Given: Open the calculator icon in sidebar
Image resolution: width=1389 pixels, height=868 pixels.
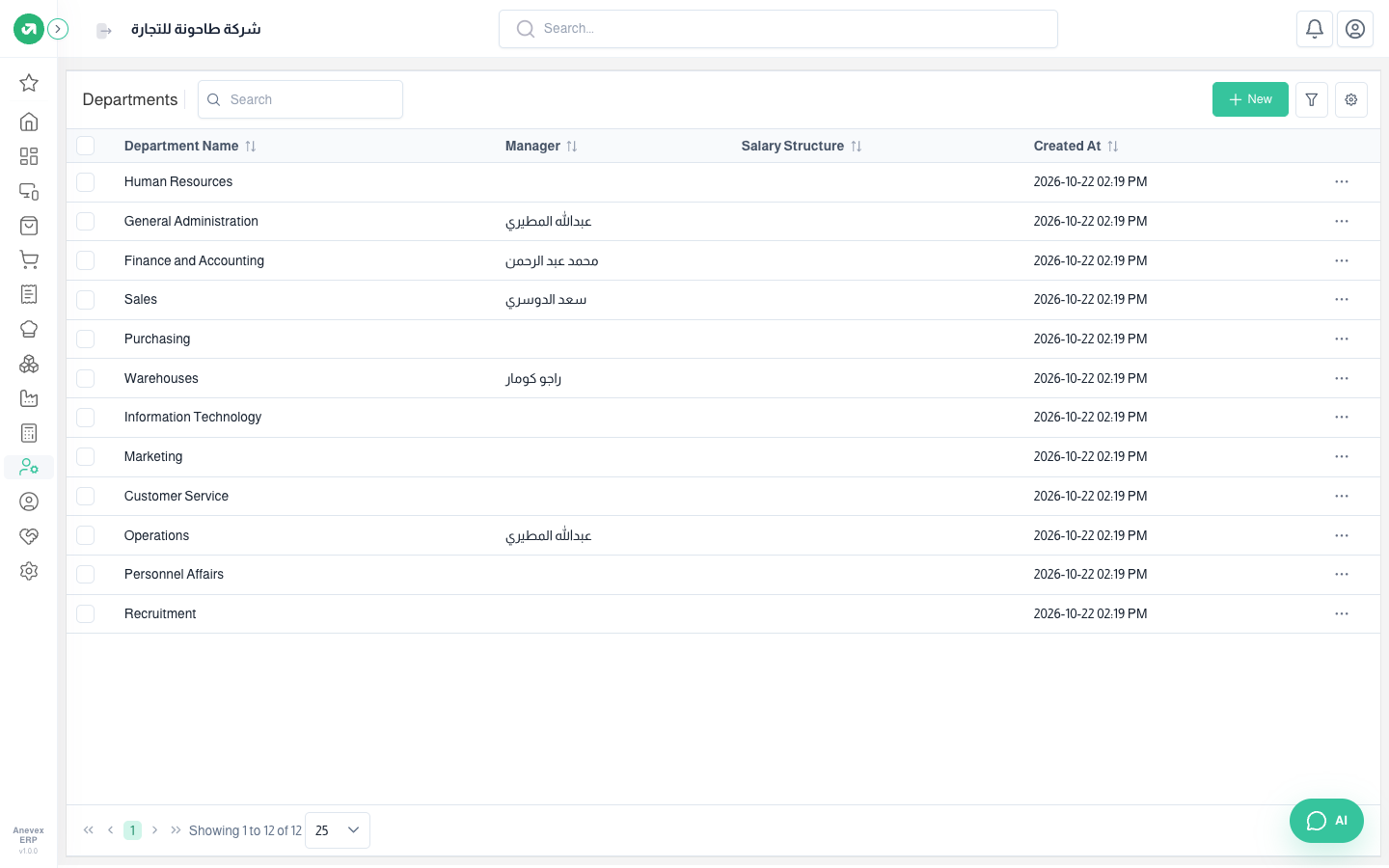Looking at the screenshot, I should (x=29, y=433).
